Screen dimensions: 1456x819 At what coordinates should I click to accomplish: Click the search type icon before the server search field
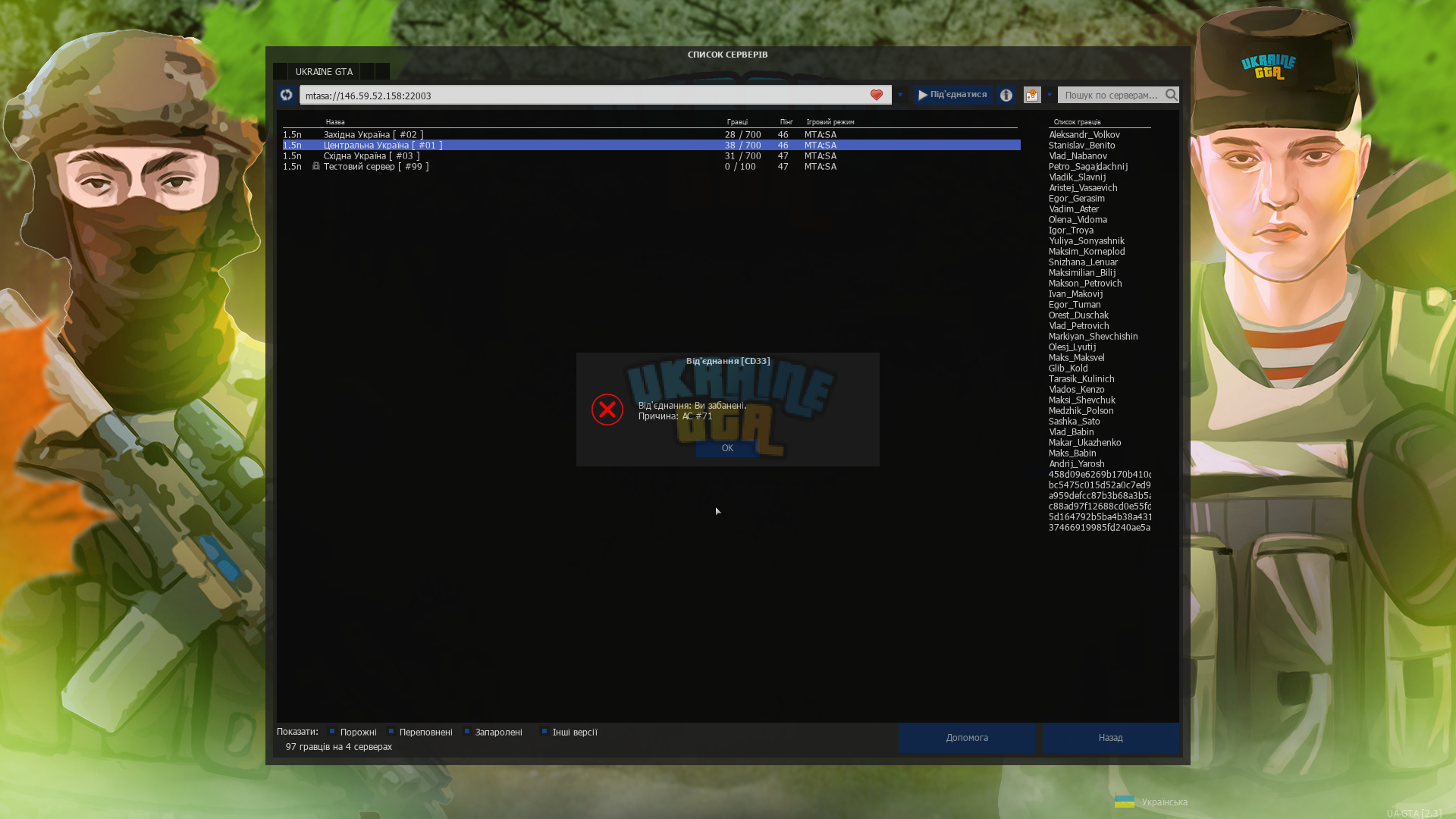pyautogui.click(x=1032, y=95)
